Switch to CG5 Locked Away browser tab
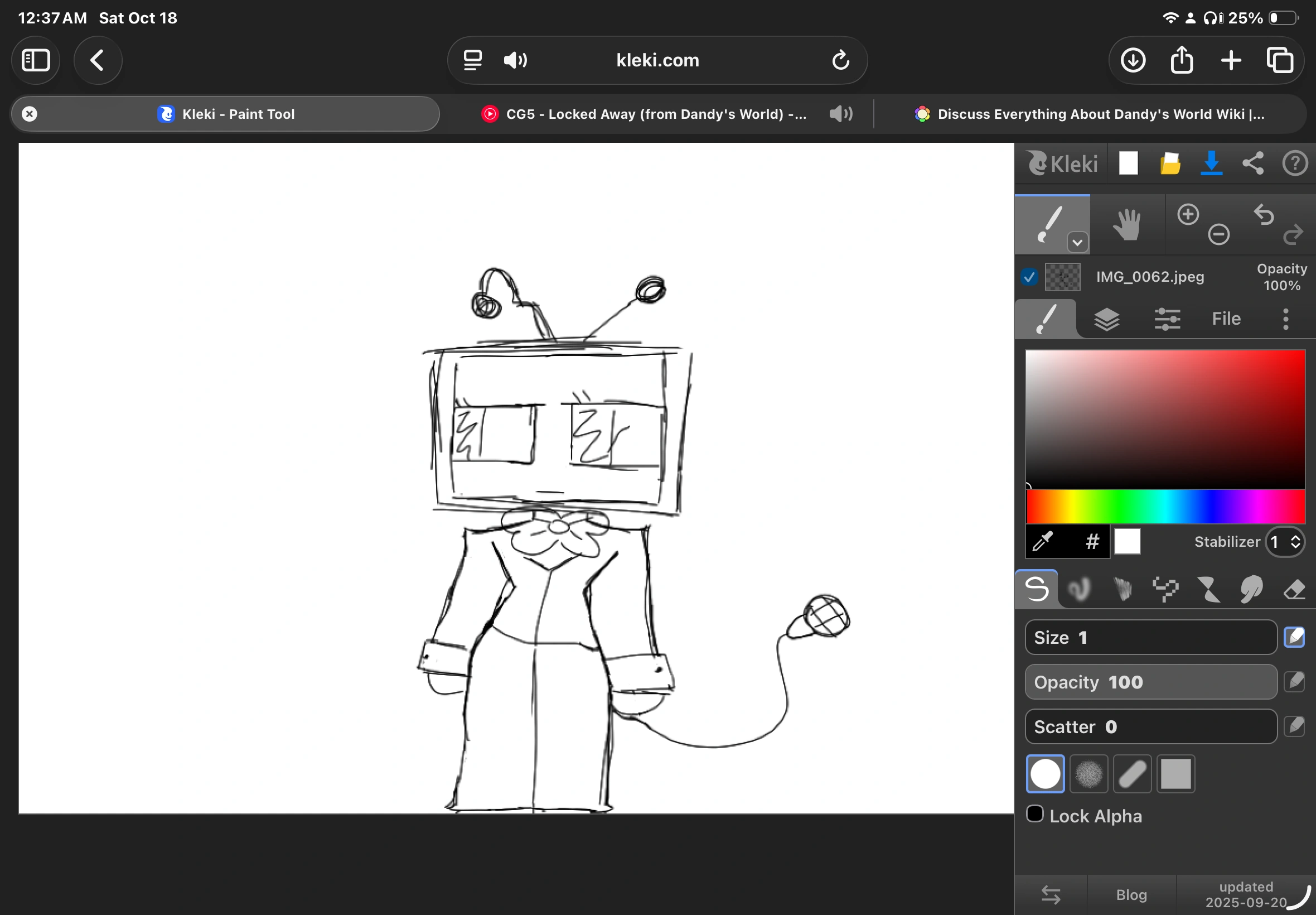The height and width of the screenshot is (915, 1316). [656, 114]
